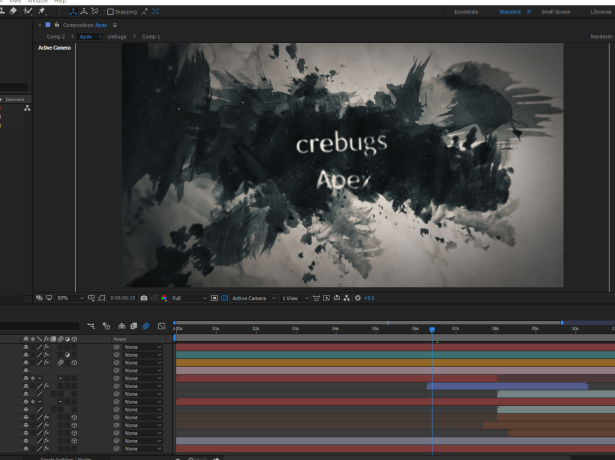Open the Fast Previews icon menu
This screenshot has height=460, width=615.
[326, 298]
